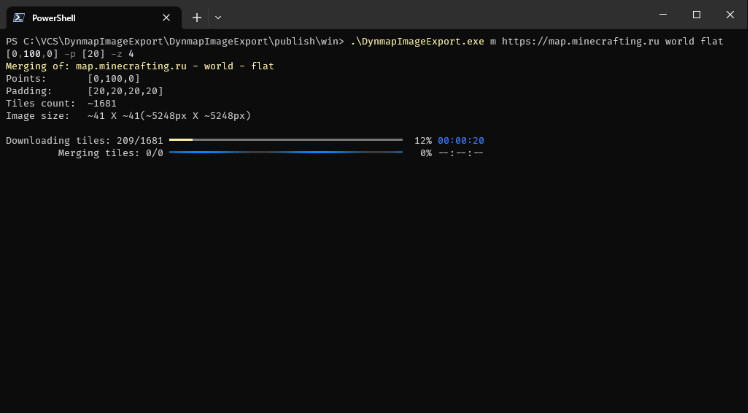Click the Downloading tiles progress bar
Viewport: 748px width, 413px height.
(x=286, y=140)
